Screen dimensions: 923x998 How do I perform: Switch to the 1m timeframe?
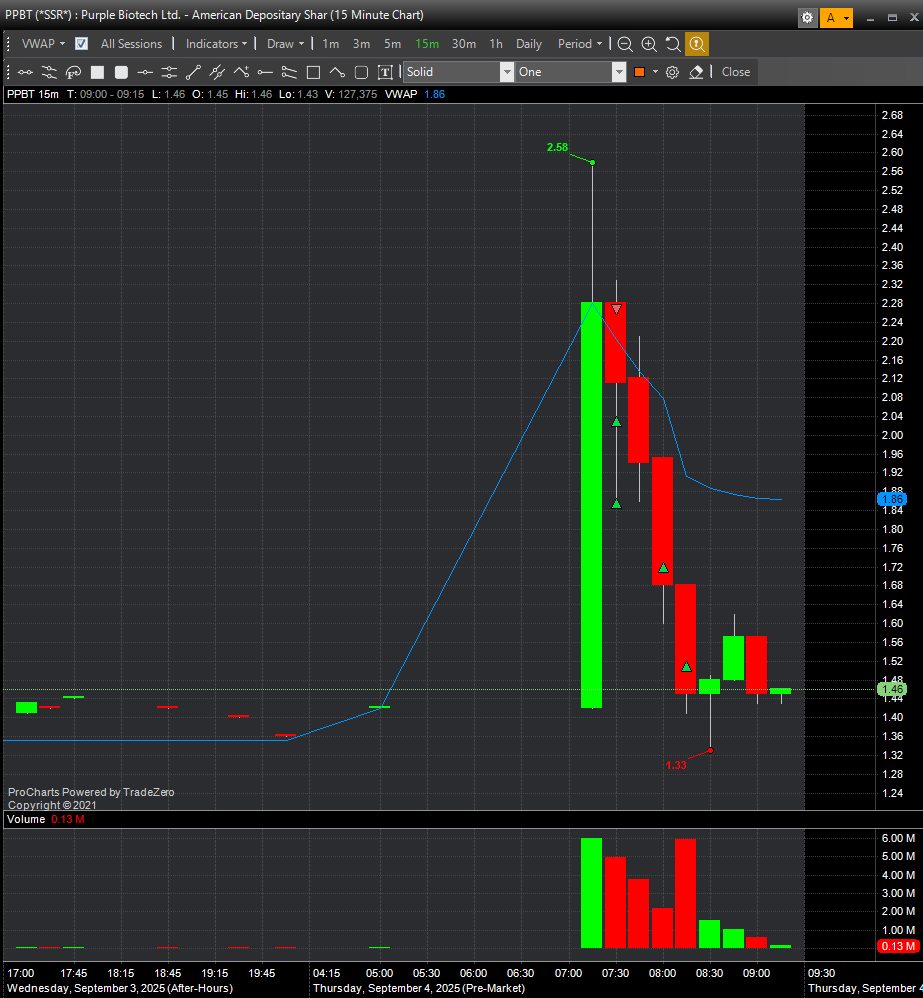[x=330, y=44]
